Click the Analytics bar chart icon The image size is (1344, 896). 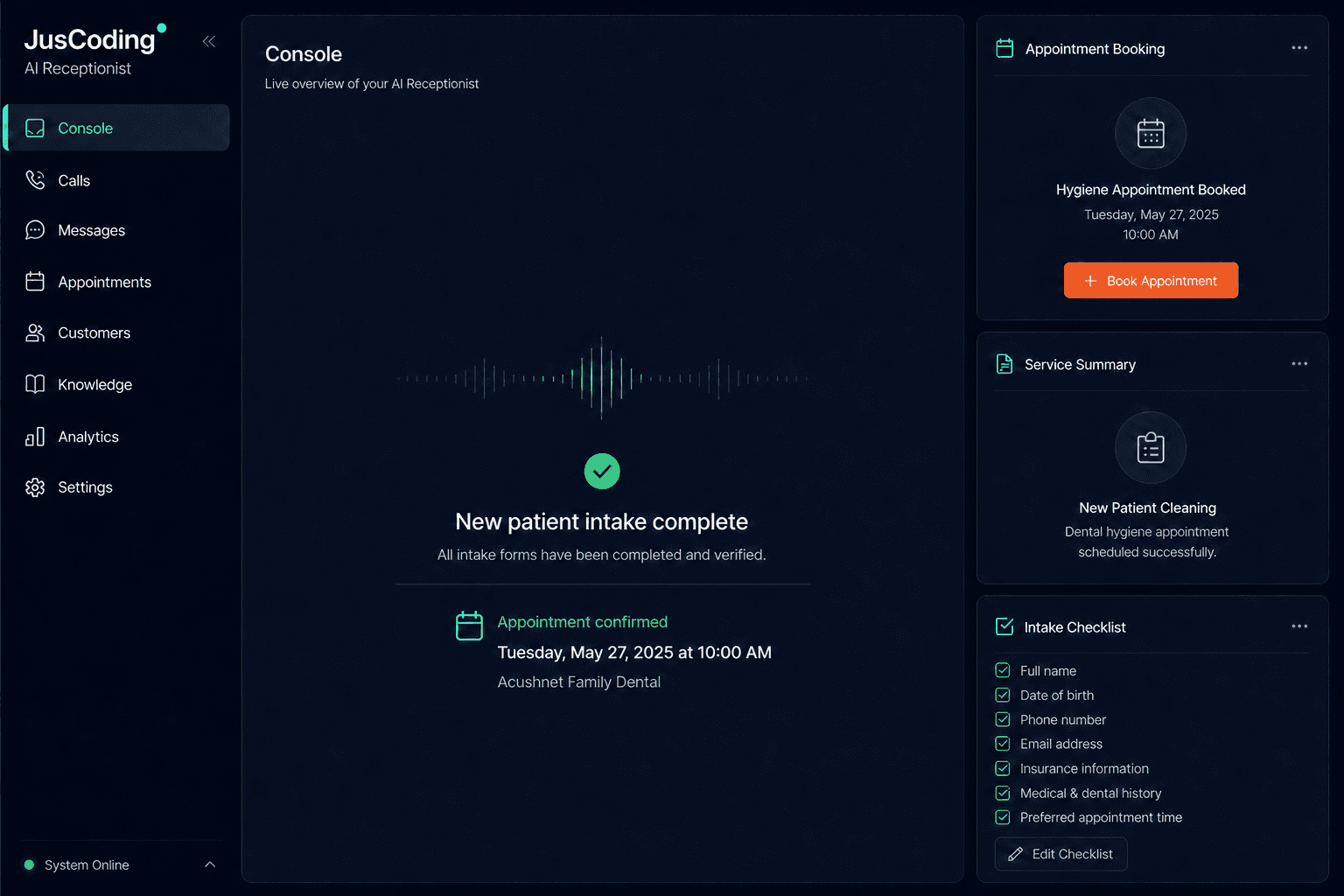[35, 437]
